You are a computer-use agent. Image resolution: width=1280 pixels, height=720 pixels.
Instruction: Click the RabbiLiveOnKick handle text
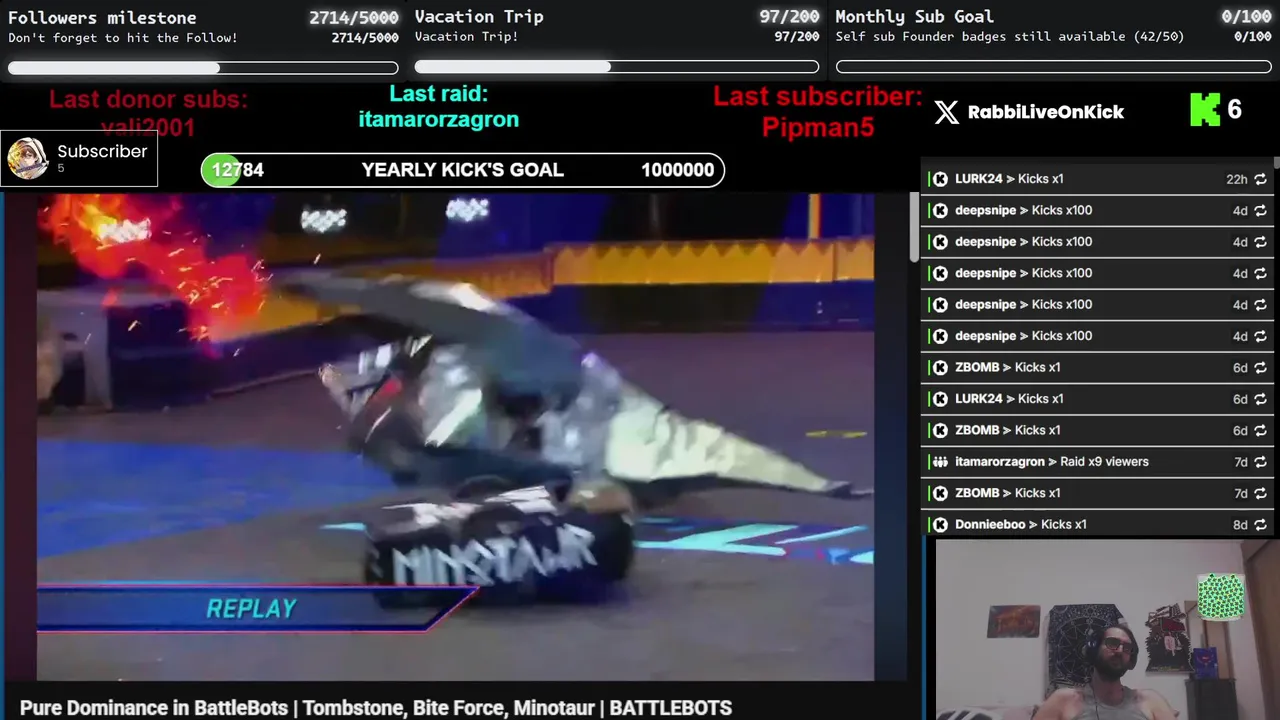(x=1046, y=112)
